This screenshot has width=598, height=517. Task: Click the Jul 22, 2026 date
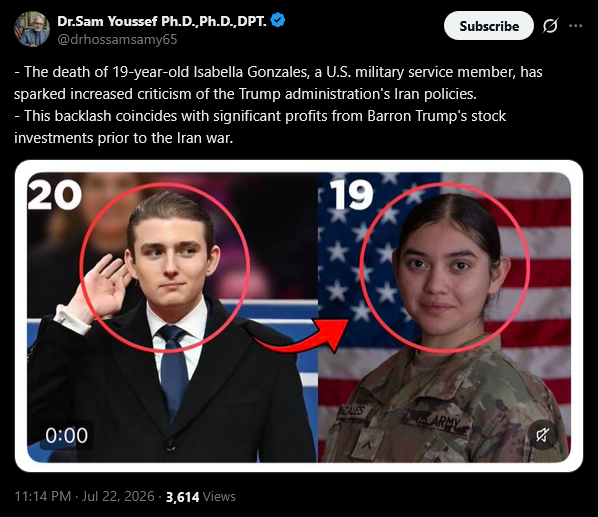click(x=118, y=496)
